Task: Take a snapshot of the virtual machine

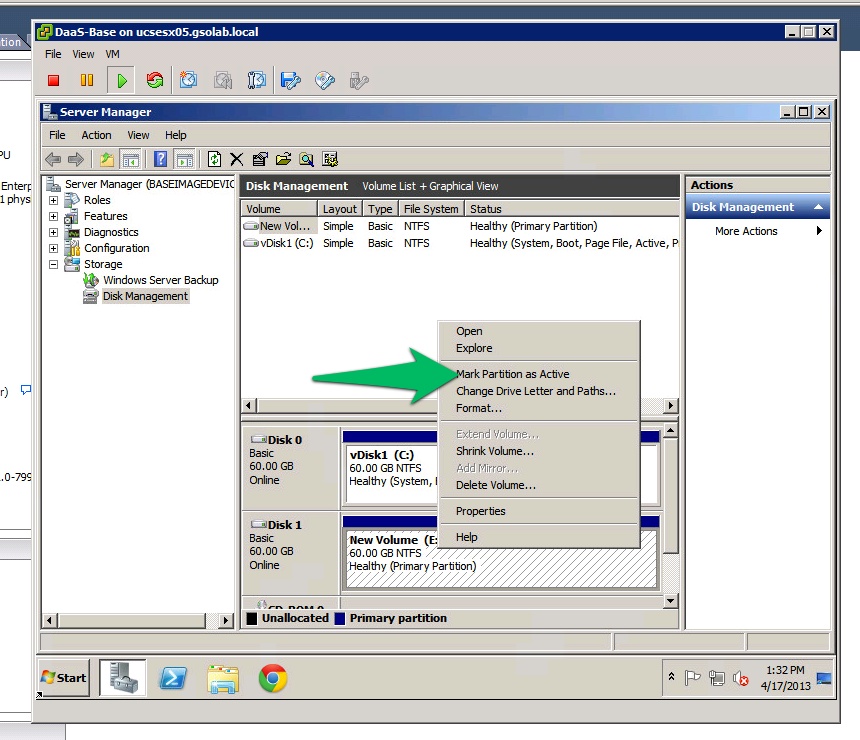Action: [x=188, y=81]
